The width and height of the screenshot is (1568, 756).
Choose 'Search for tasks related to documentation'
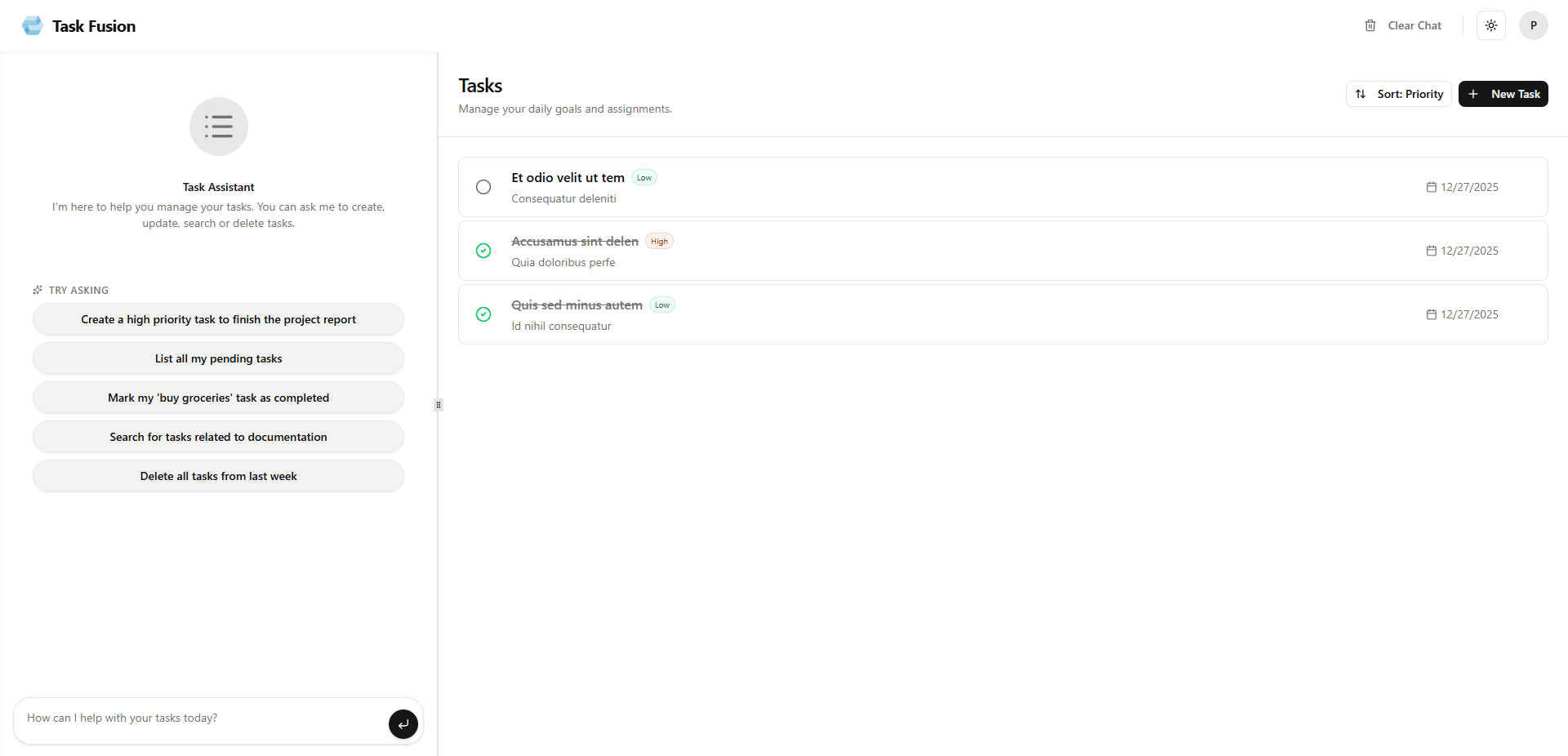(219, 437)
